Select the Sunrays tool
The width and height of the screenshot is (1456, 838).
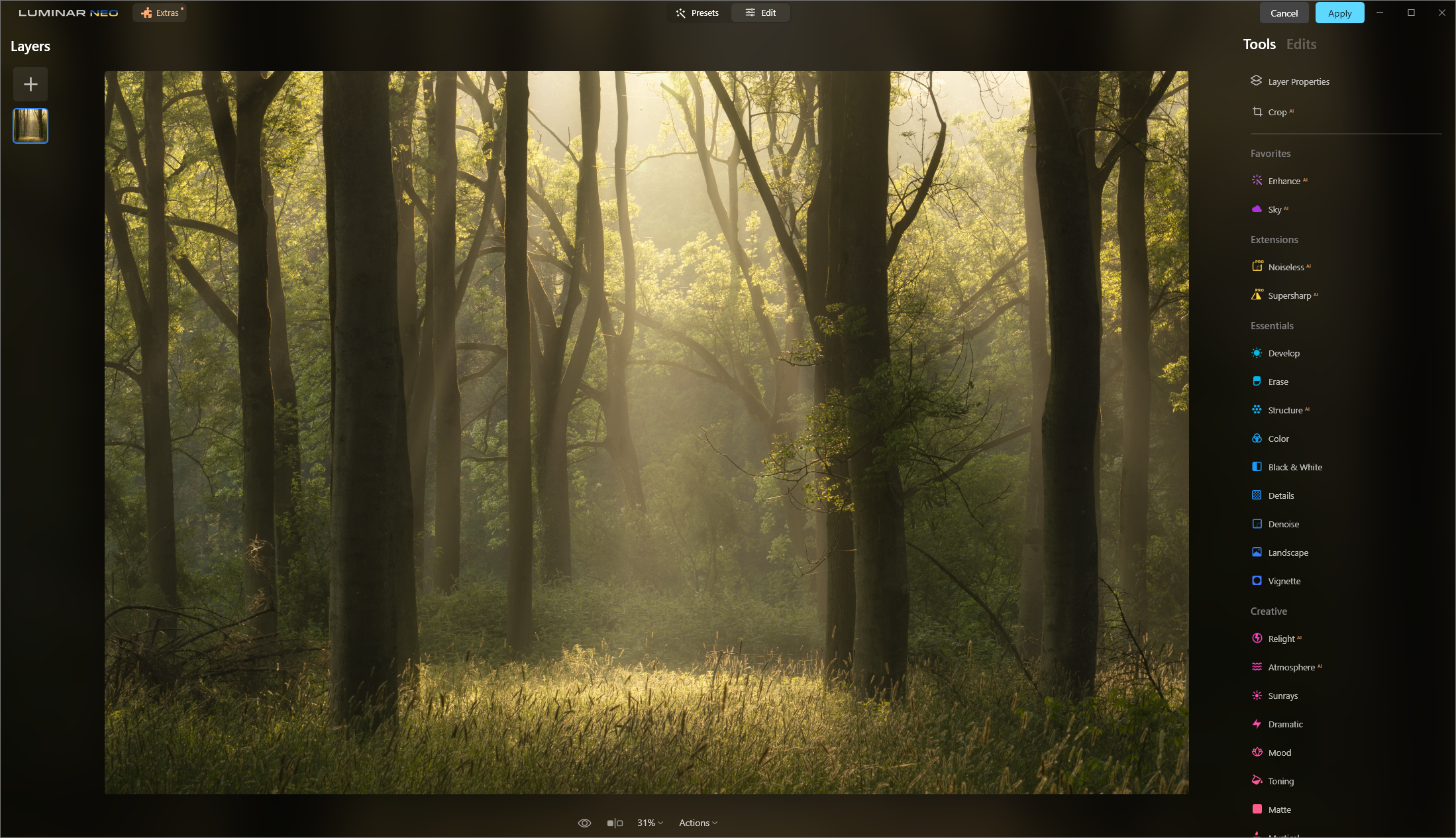coord(1282,696)
